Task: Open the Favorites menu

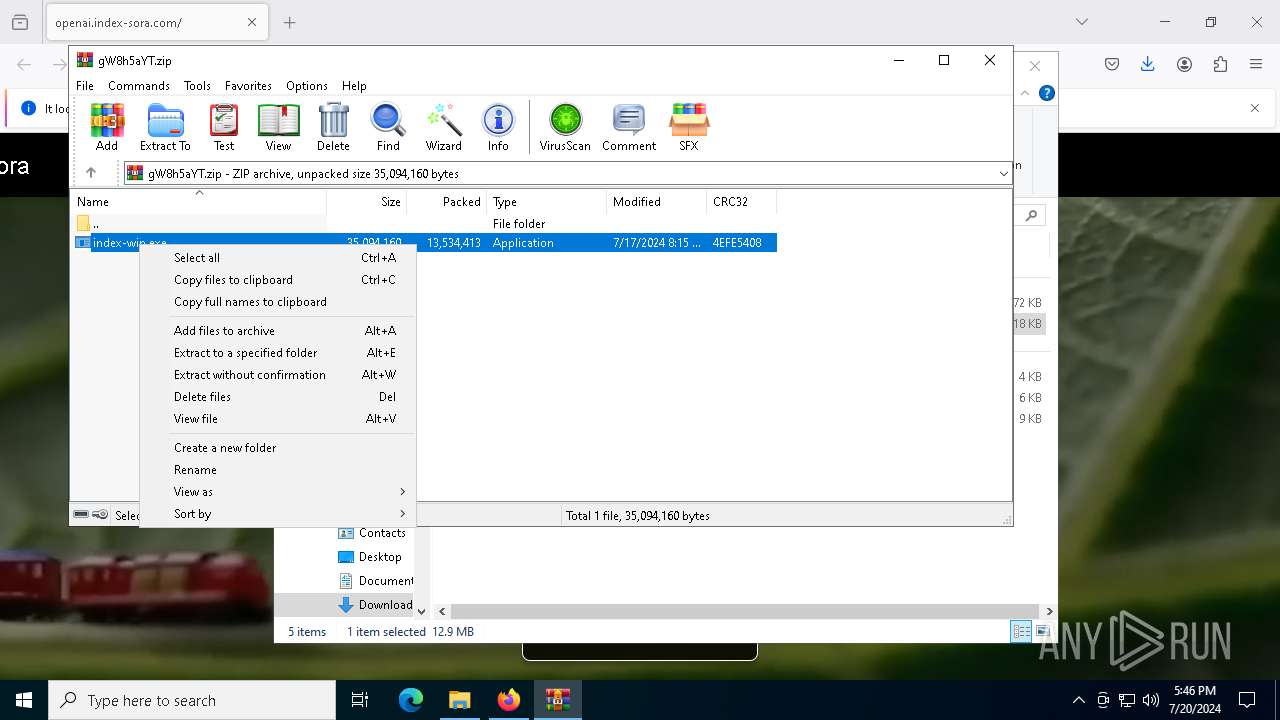Action: (248, 86)
